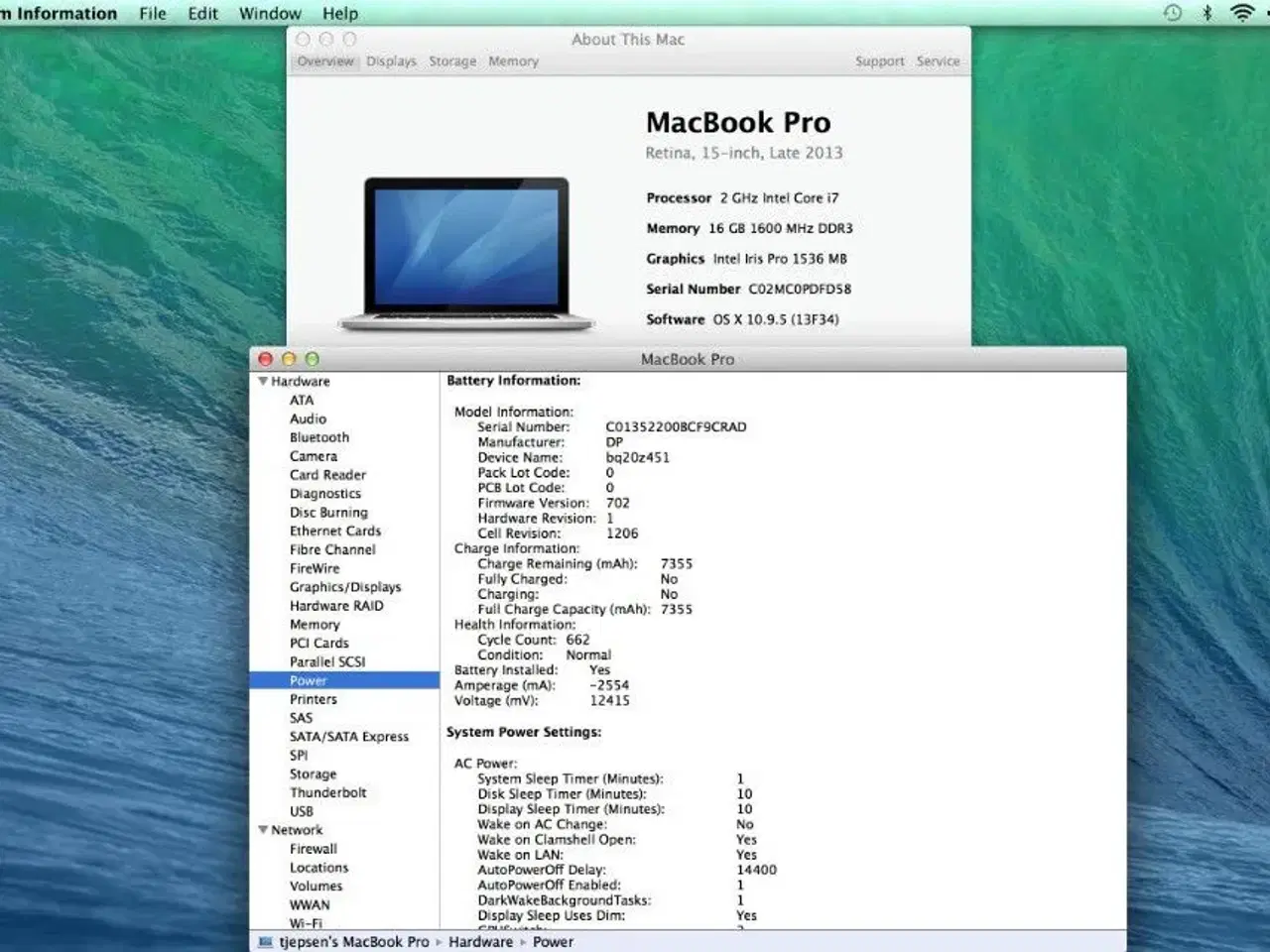
Task: Click the System Power Settings heading
Action: (524, 732)
